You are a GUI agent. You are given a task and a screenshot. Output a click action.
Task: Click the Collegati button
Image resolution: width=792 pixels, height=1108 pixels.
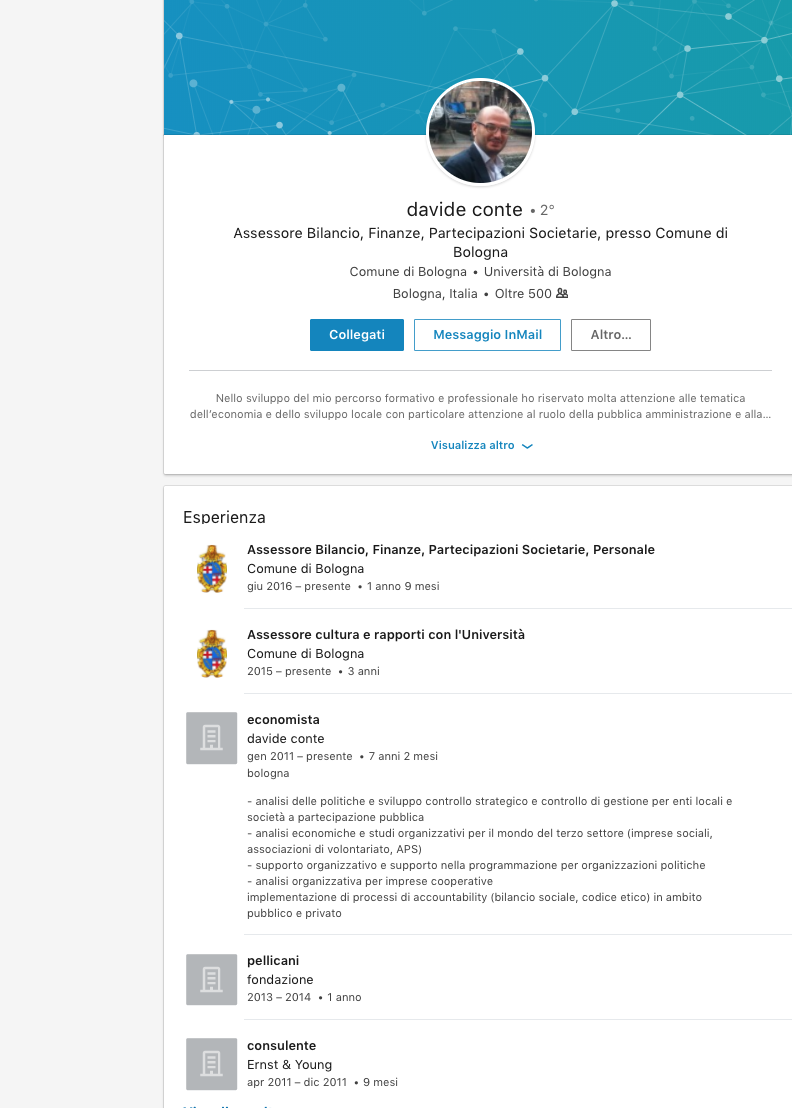point(357,335)
